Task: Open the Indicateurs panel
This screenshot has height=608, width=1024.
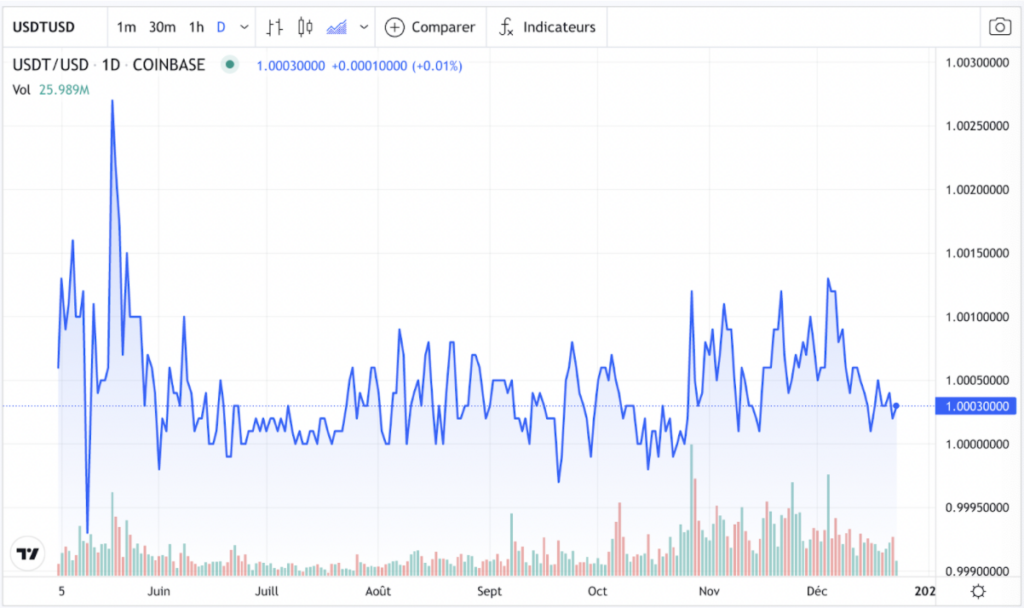Action: tap(559, 27)
